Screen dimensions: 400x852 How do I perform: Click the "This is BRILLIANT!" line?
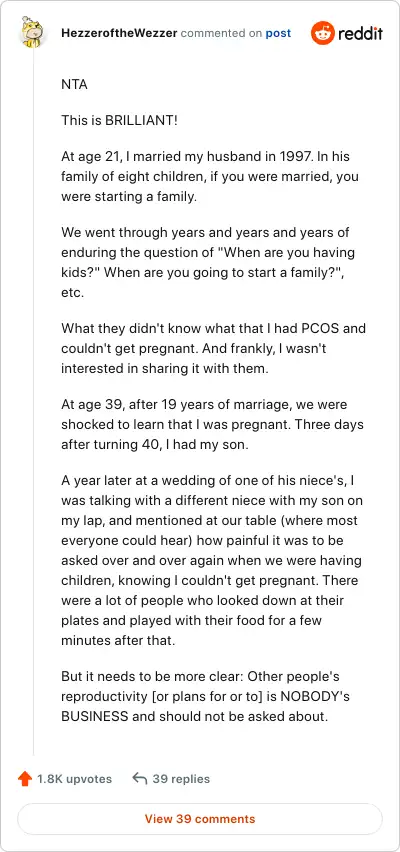pyautogui.click(x=120, y=121)
